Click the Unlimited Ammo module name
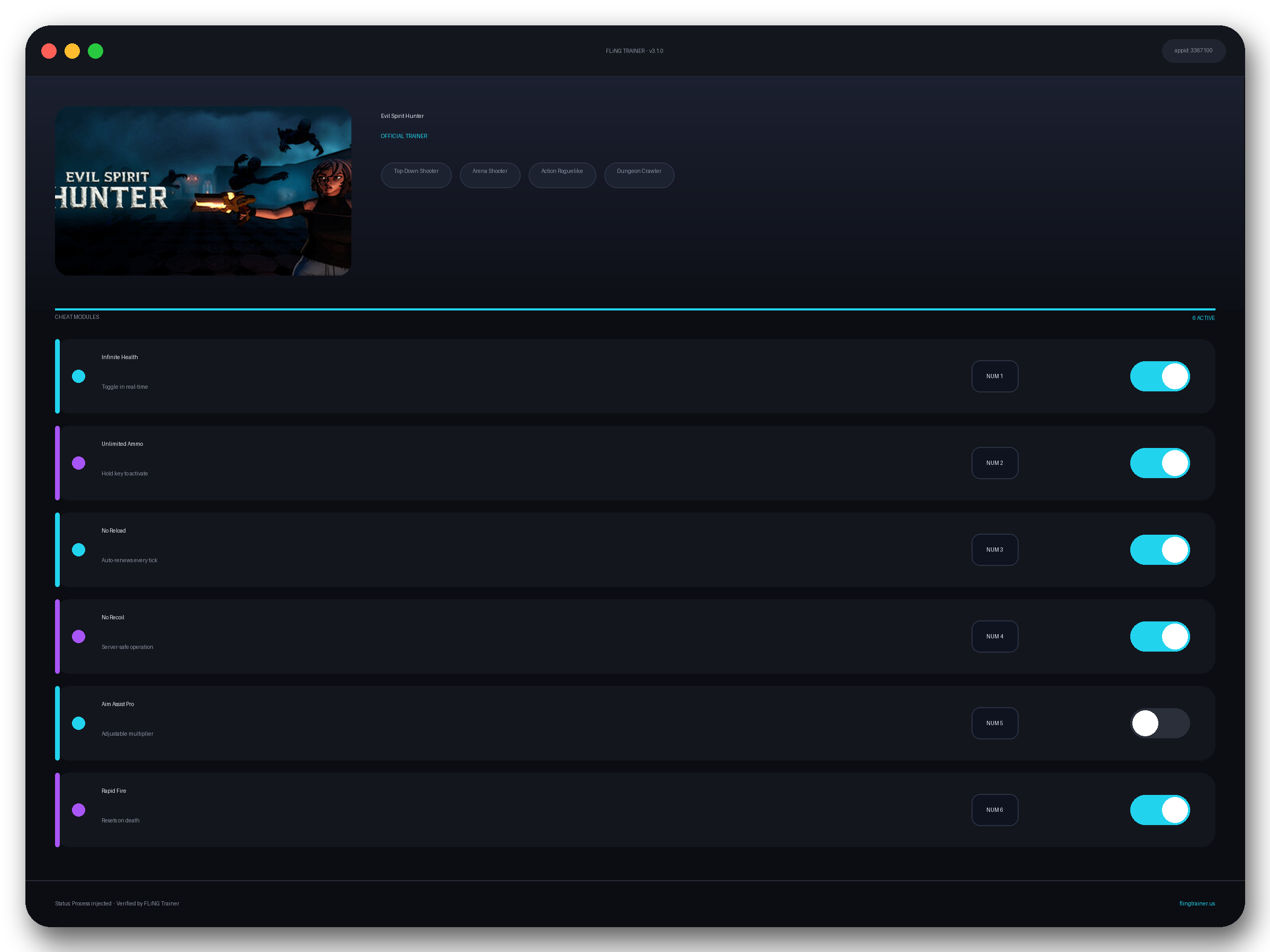Viewport: 1270px width, 952px height. (x=122, y=444)
